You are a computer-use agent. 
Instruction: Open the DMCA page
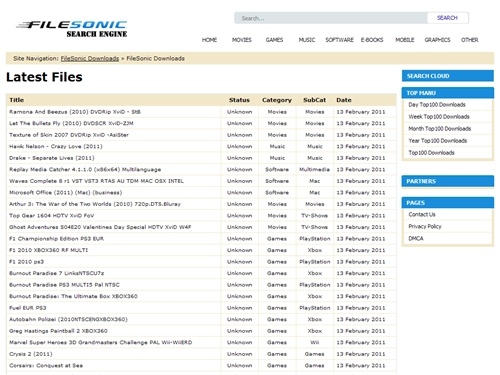tap(416, 238)
